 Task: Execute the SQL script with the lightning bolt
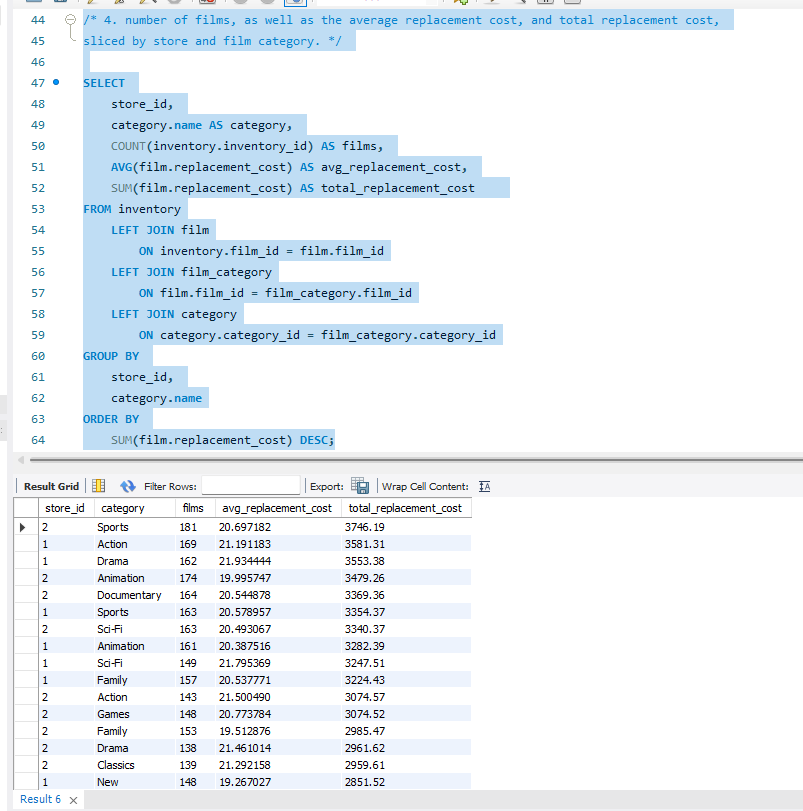(90, 5)
